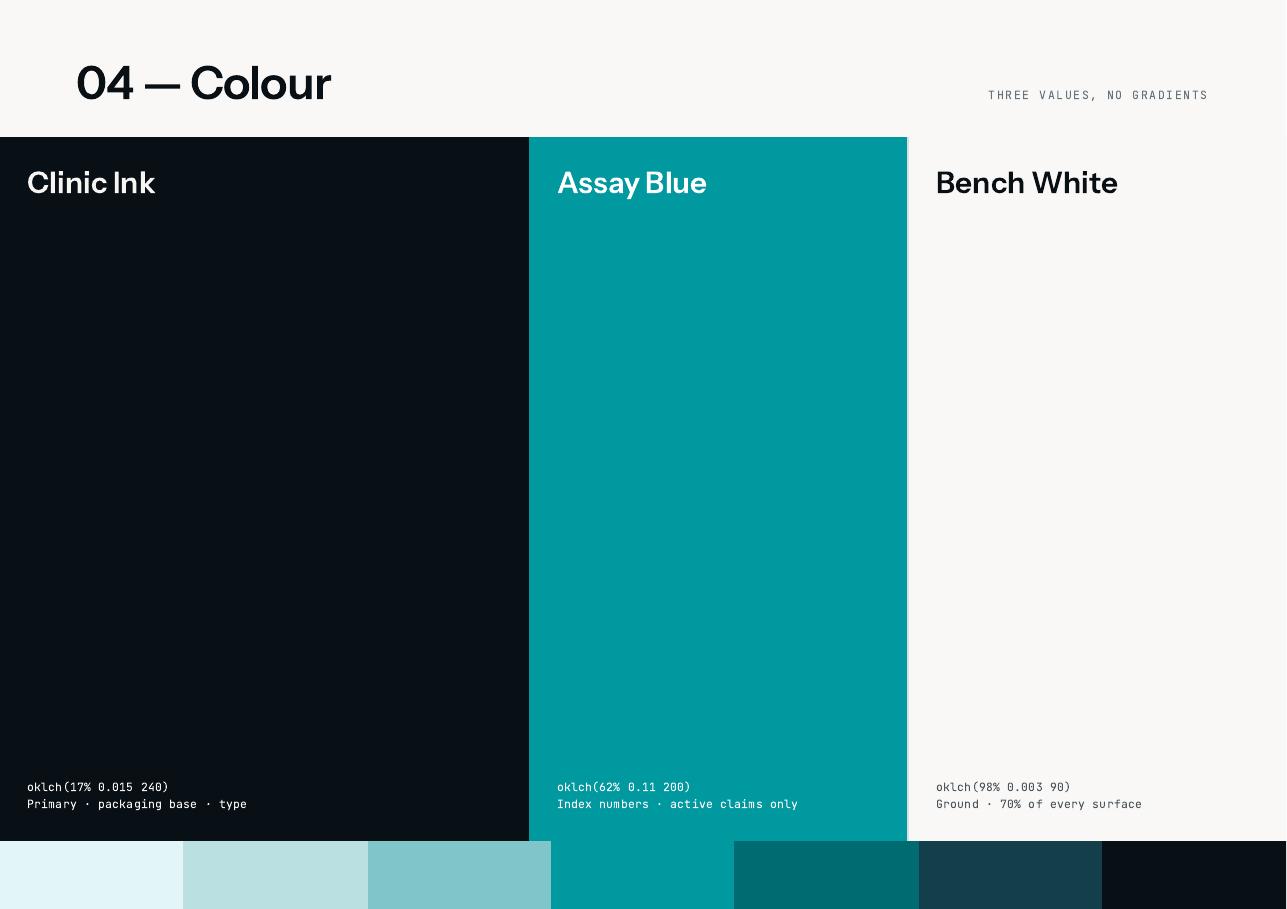1287x909 pixels.
Task: Pick the near-black ink swatch in bottom strip
Action: click(x=1195, y=875)
